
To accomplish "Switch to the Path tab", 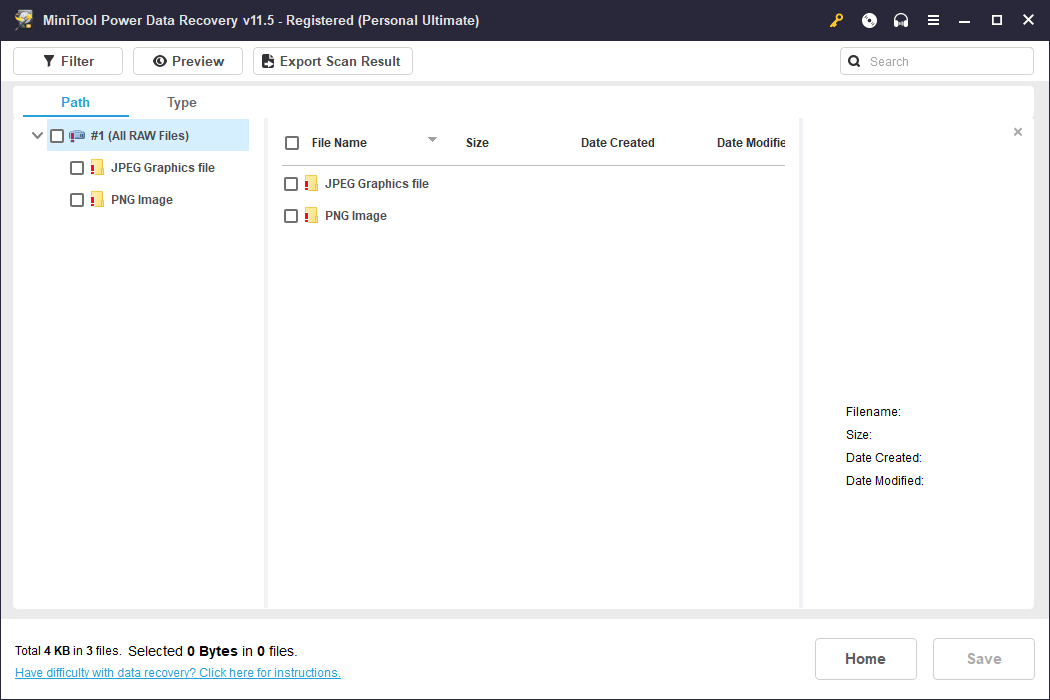I will (x=76, y=102).
